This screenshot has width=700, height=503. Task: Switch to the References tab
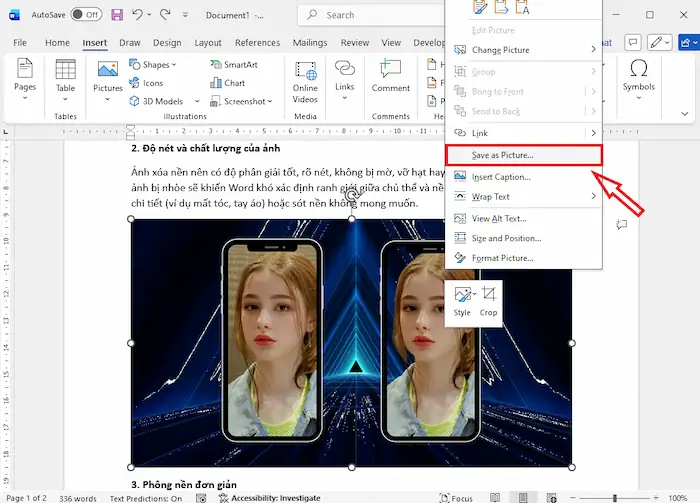(x=257, y=43)
